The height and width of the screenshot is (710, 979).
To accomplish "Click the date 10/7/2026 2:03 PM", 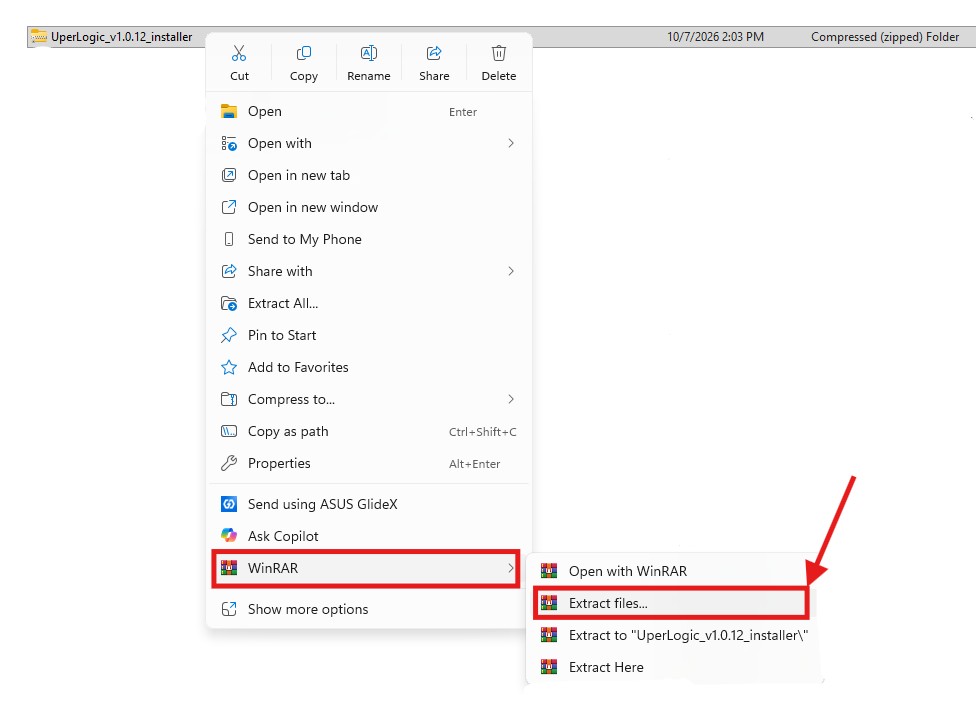I will coord(716,37).
